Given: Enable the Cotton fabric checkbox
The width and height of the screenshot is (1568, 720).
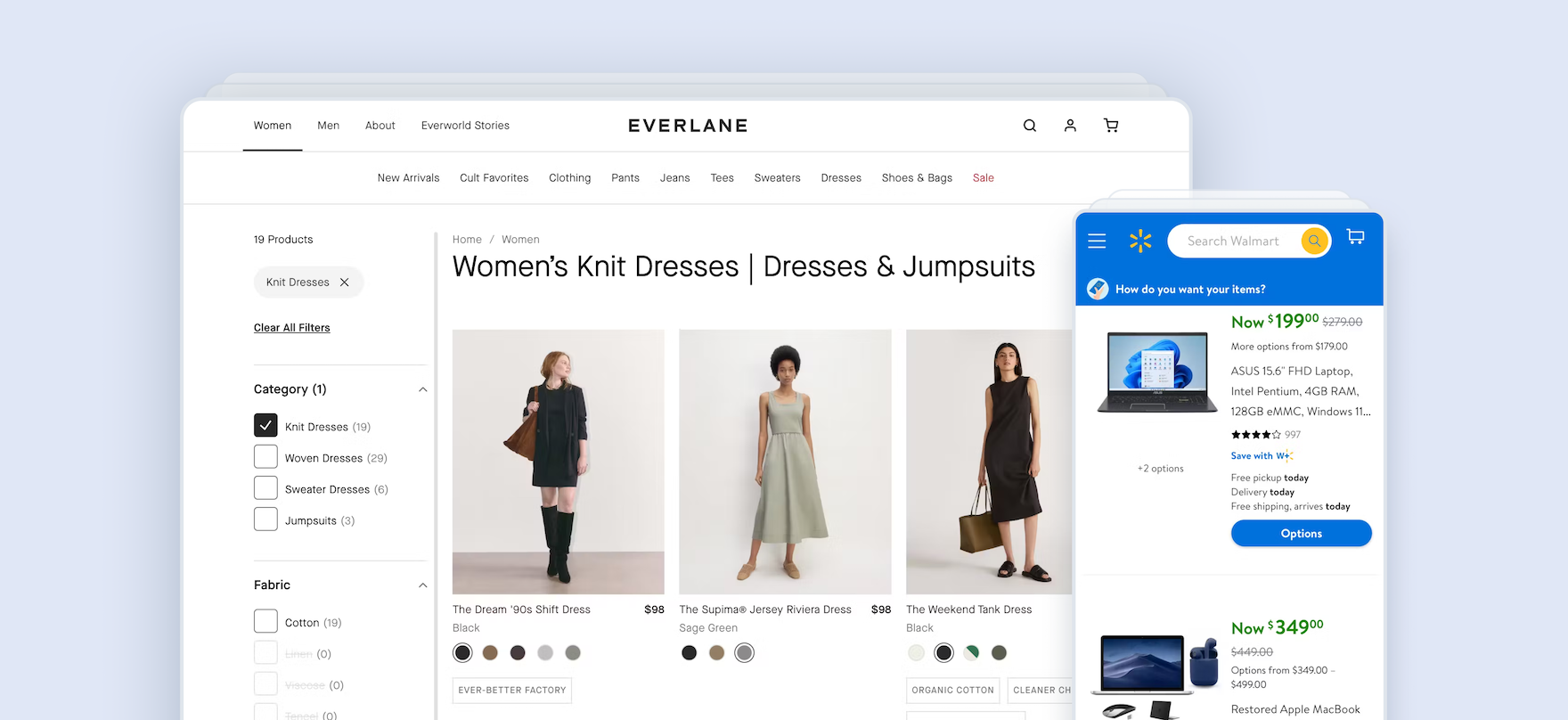Looking at the screenshot, I should (265, 621).
